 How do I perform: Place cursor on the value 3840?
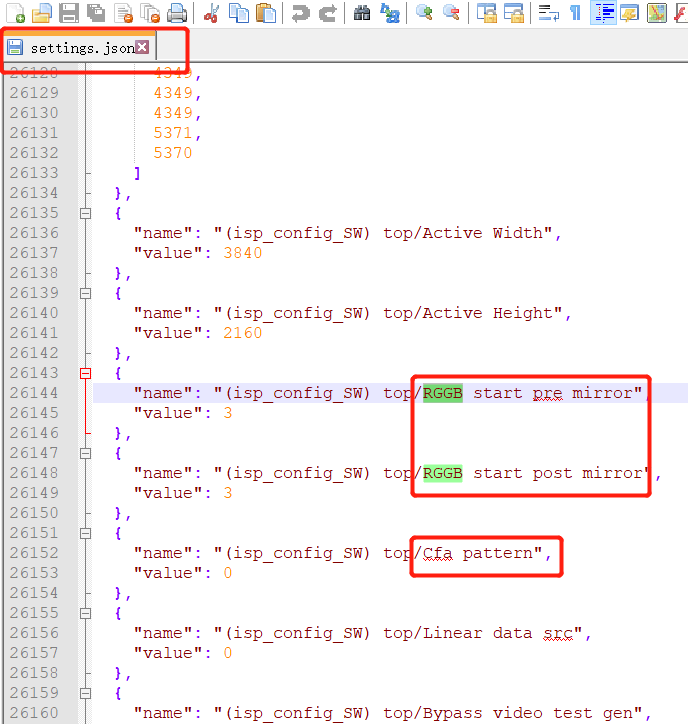pos(243,253)
